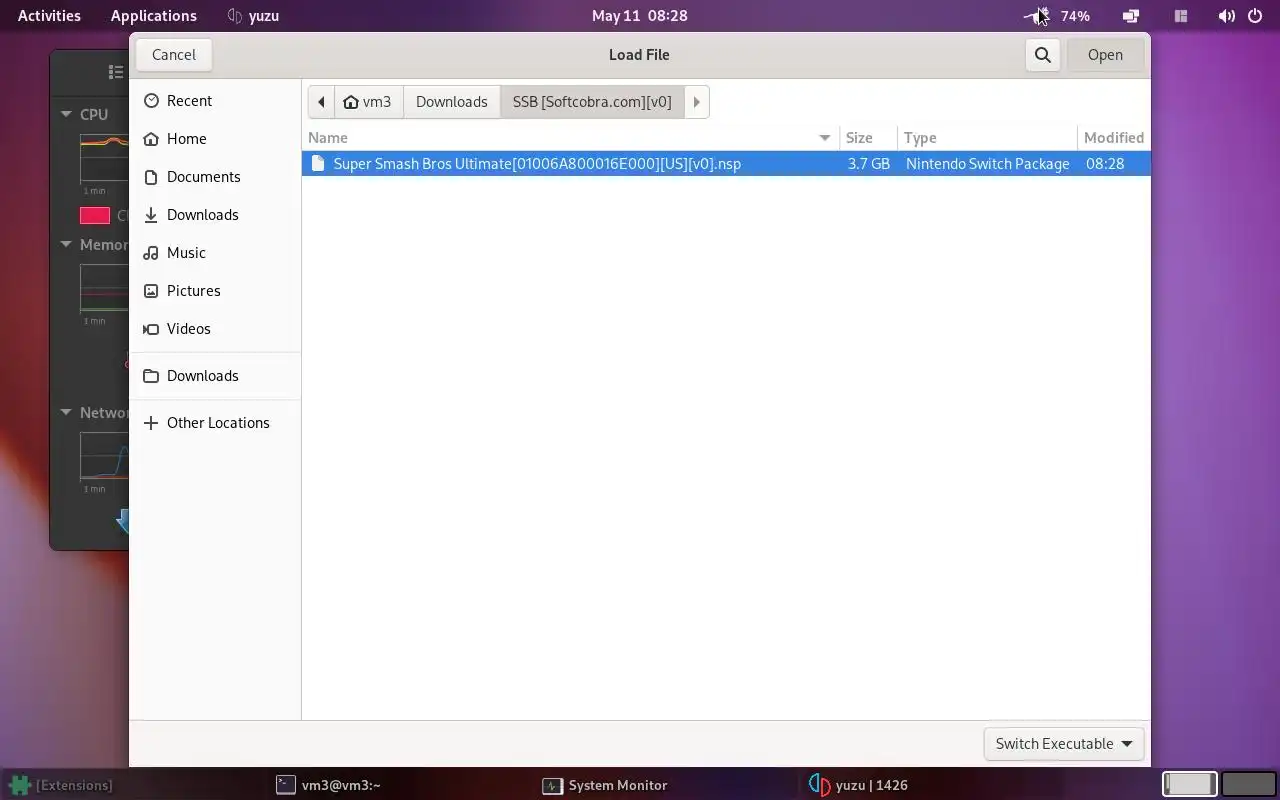Image resolution: width=1280 pixels, height=800 pixels.
Task: Open Music folder in sidebar
Action: click(215, 253)
